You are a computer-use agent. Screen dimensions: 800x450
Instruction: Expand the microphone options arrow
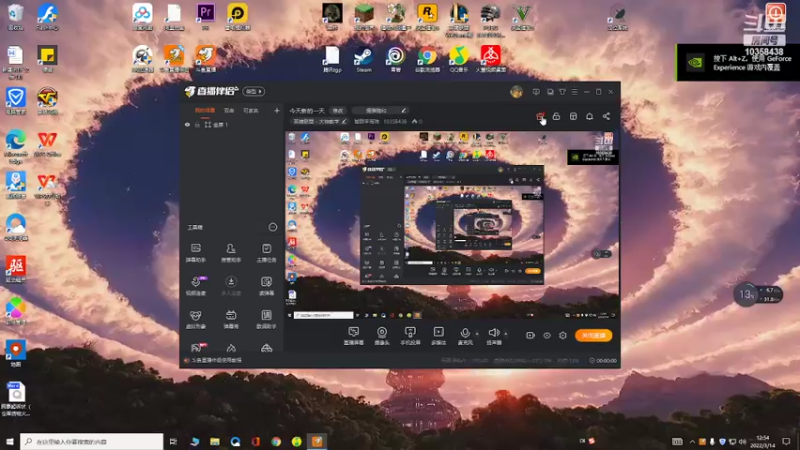tap(477, 334)
